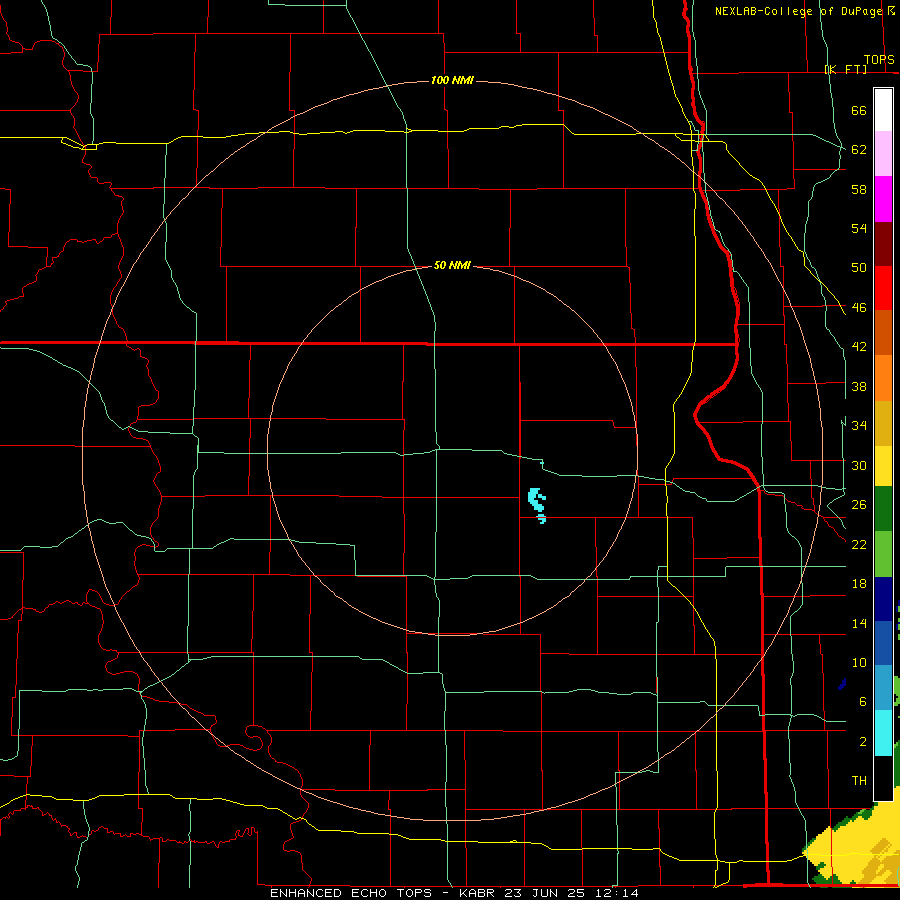Click the 10 value on the legend scale

(x=859, y=662)
